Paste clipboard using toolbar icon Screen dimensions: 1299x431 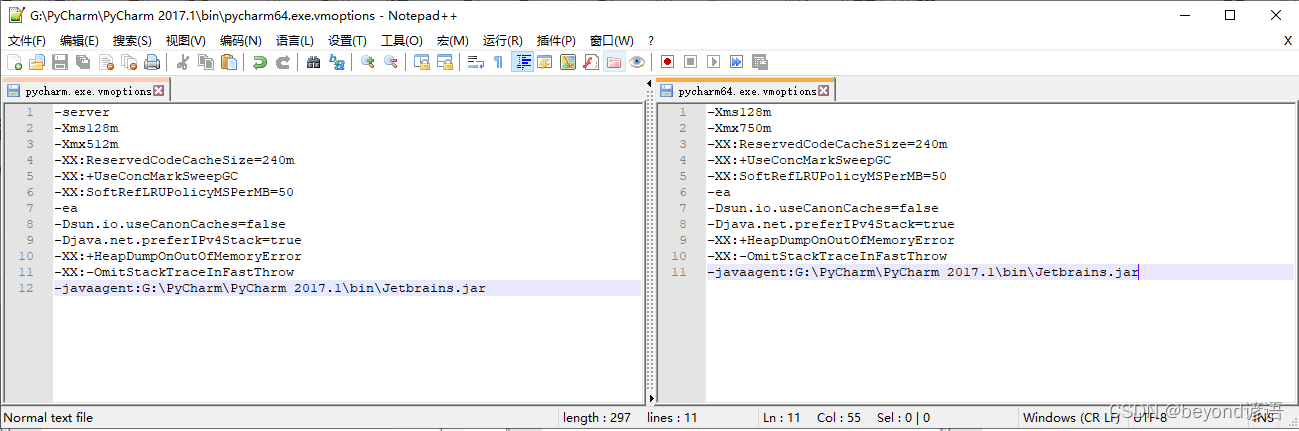[229, 62]
